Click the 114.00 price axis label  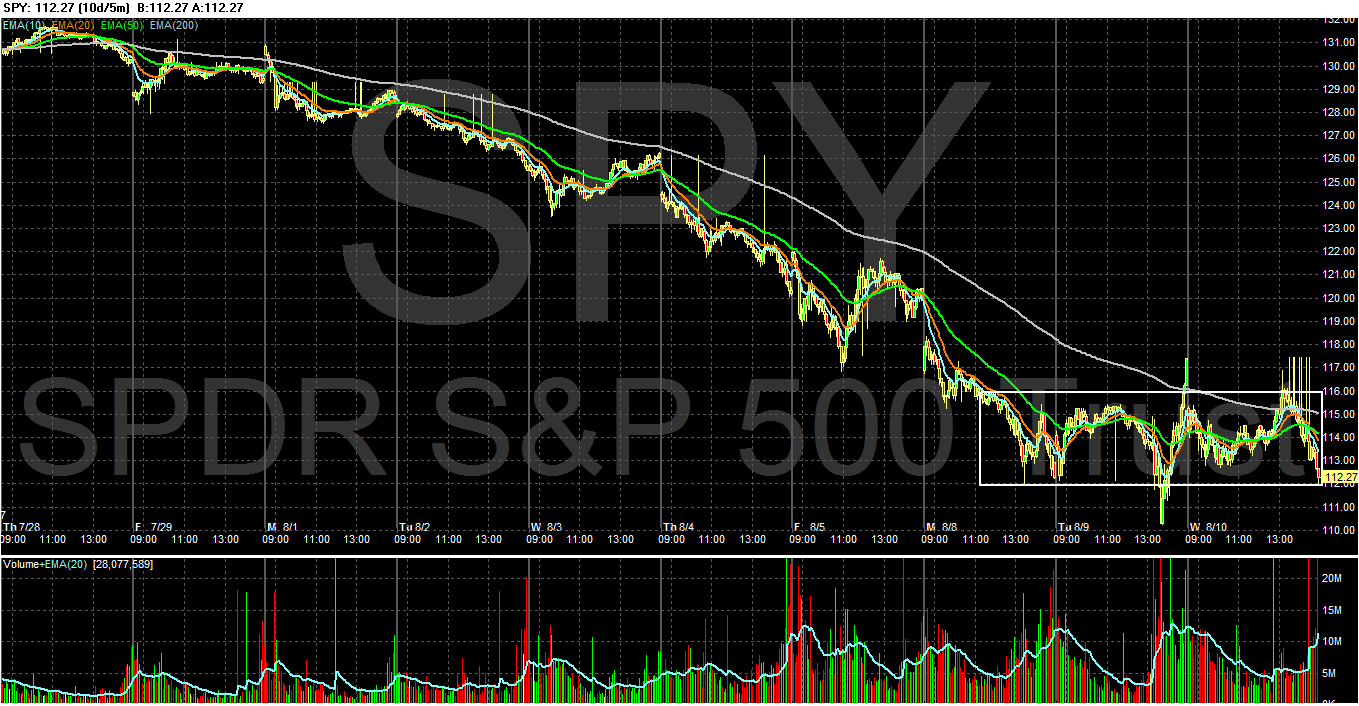(x=1341, y=437)
